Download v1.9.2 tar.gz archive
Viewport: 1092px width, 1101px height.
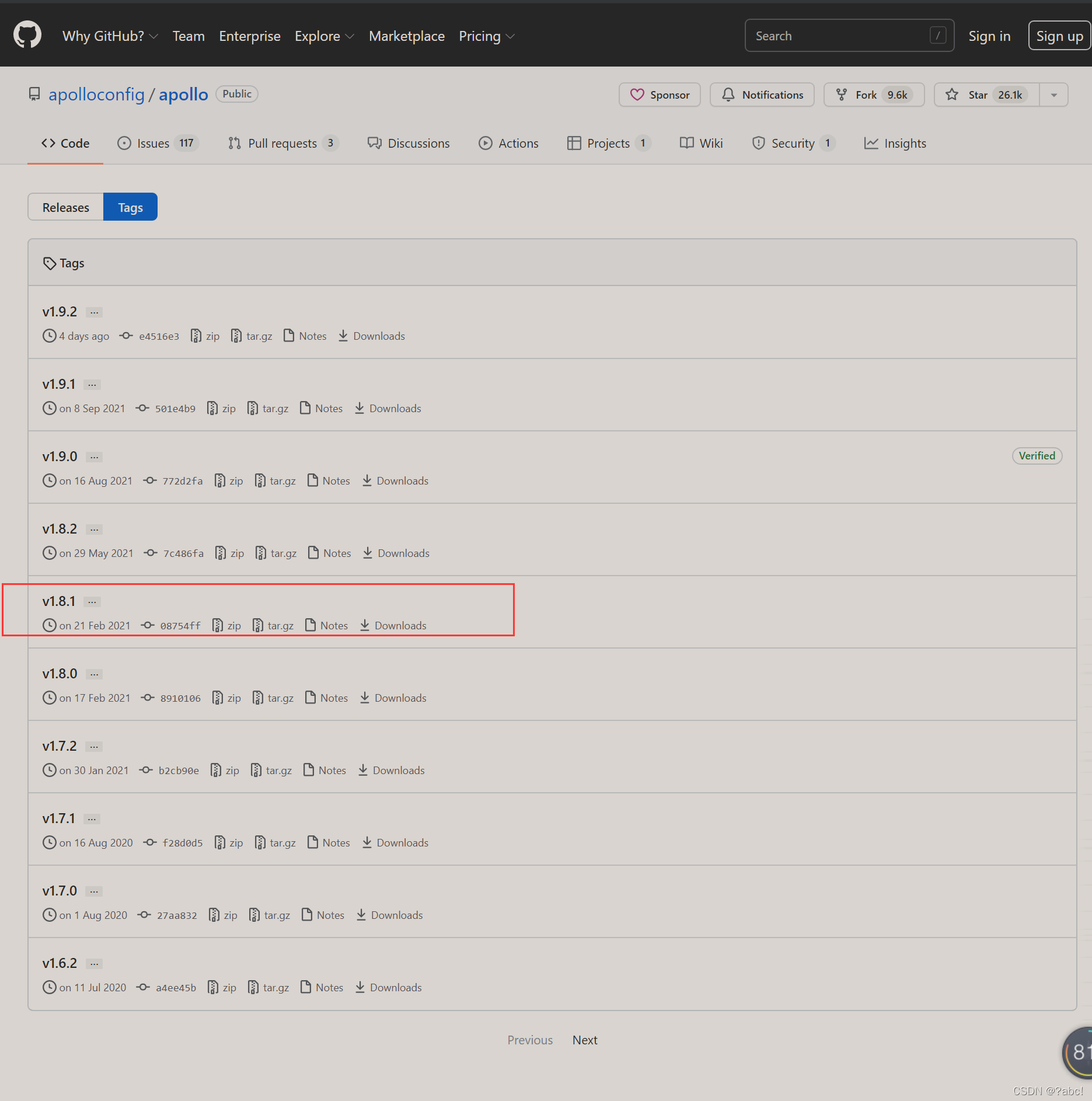tap(252, 336)
